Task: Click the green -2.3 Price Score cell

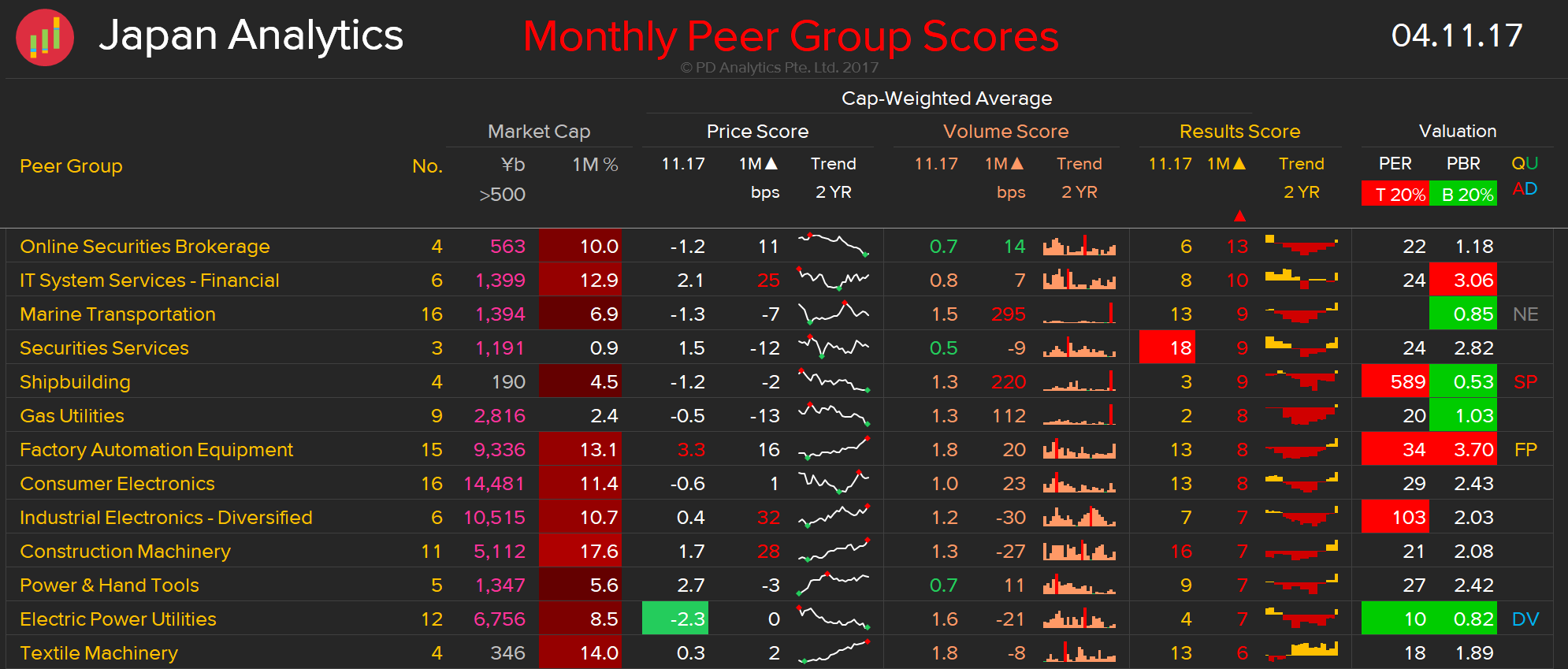Action: (x=675, y=619)
